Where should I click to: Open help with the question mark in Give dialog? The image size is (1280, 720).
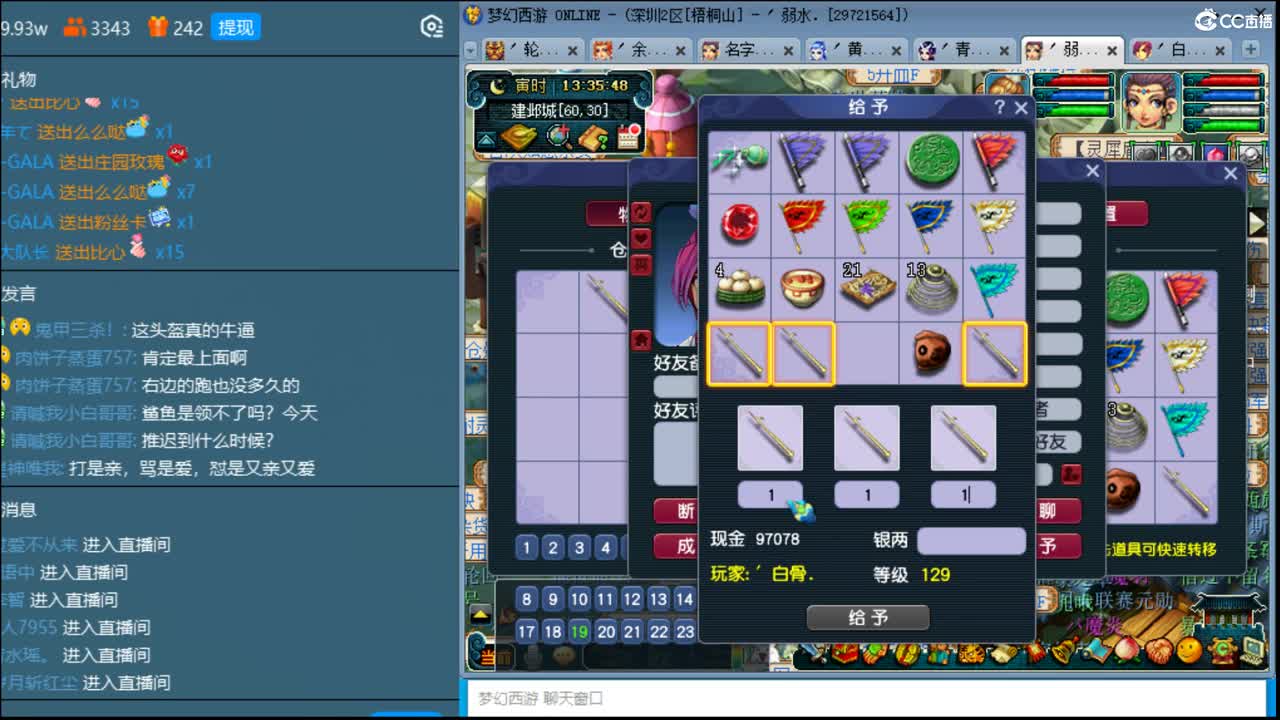(999, 107)
